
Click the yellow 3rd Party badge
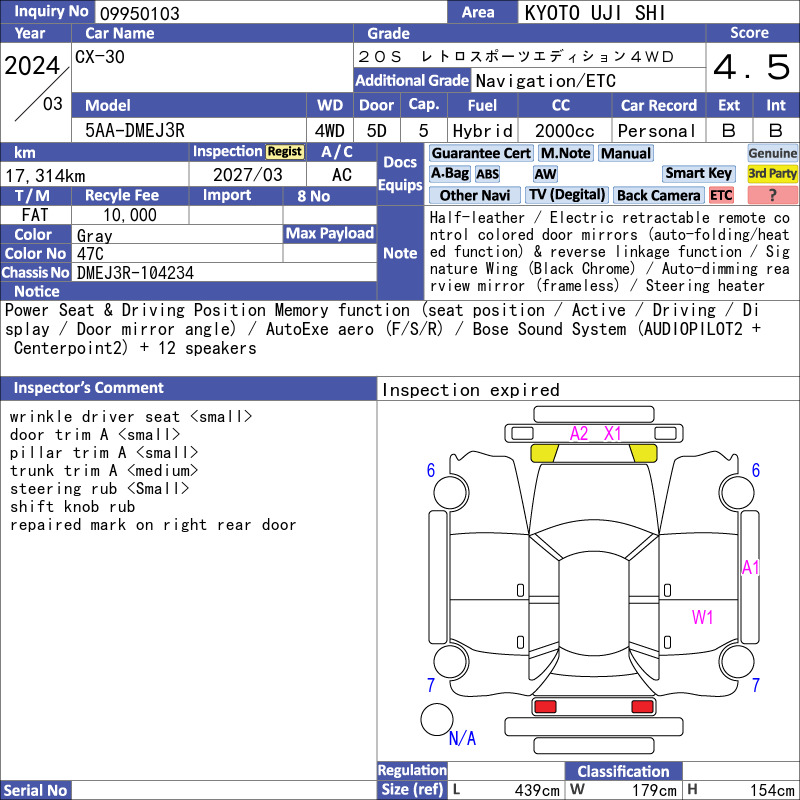[x=772, y=173]
